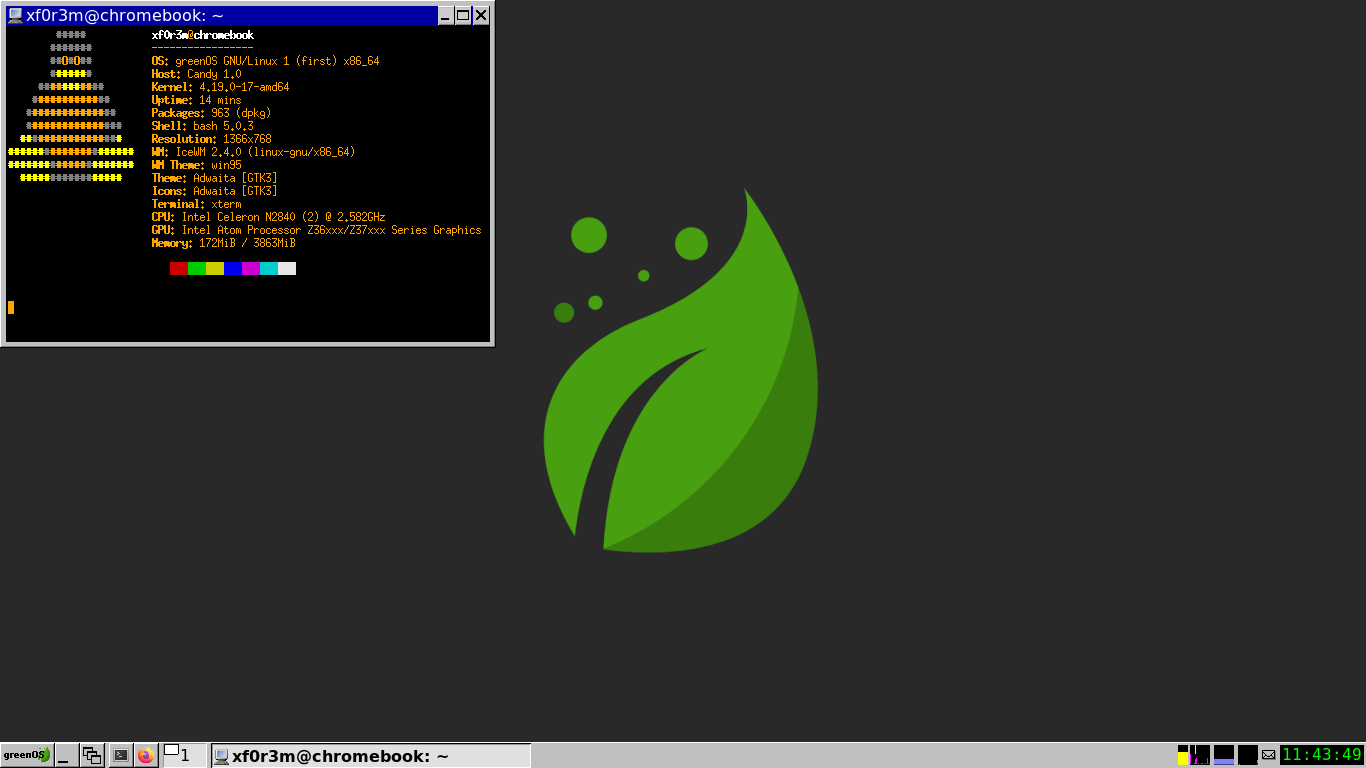
Task: Click the red color block in terminal
Action: point(178,268)
